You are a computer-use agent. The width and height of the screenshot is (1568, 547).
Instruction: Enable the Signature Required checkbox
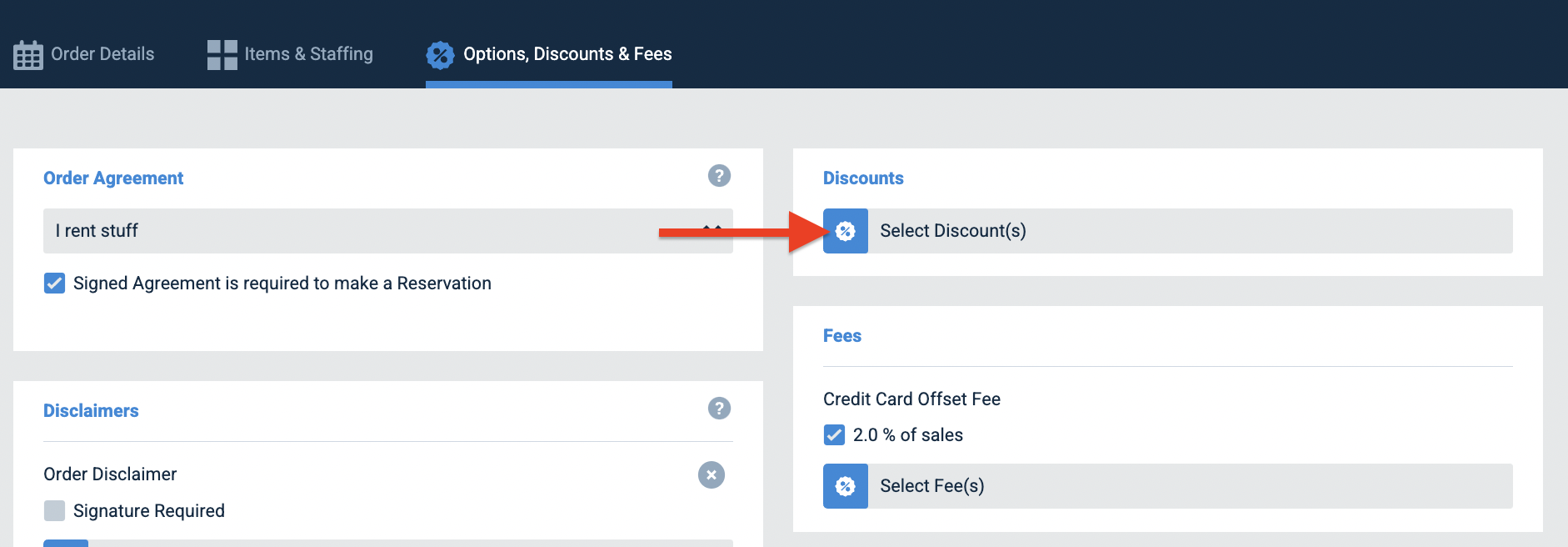click(54, 510)
